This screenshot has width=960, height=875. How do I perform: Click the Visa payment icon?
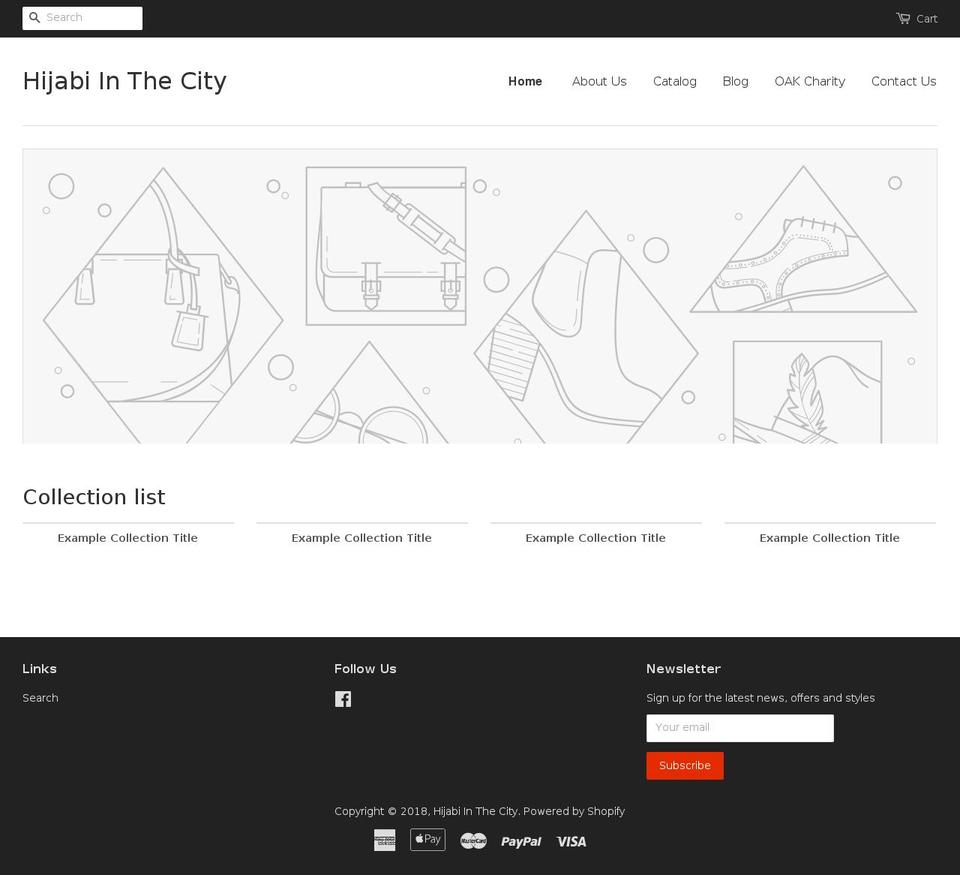click(x=571, y=841)
